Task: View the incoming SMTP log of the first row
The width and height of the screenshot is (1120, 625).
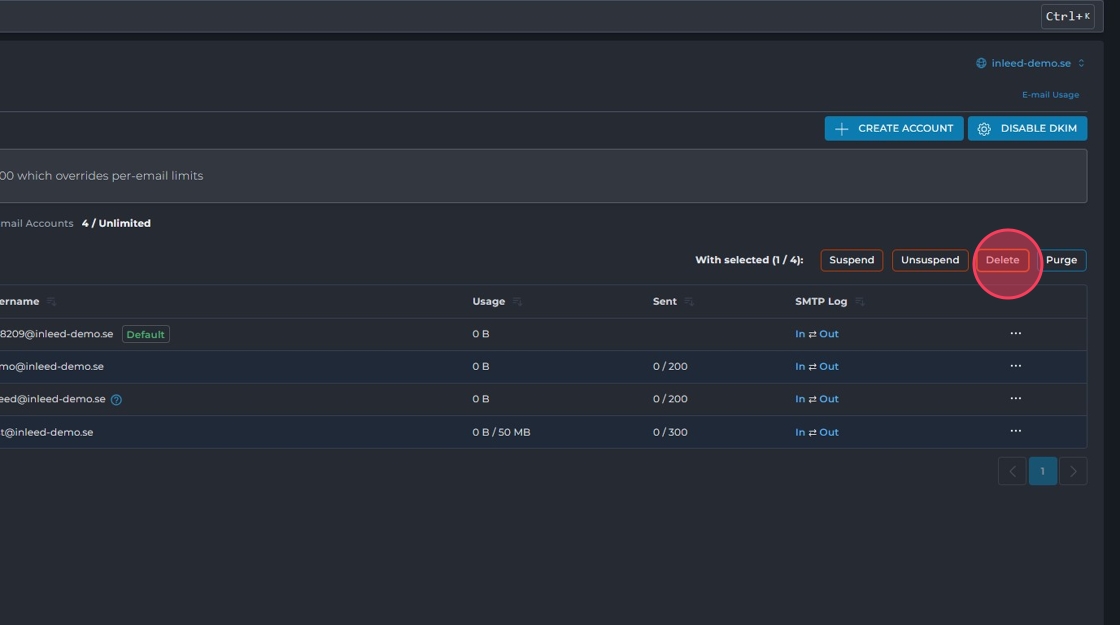Action: pos(800,334)
